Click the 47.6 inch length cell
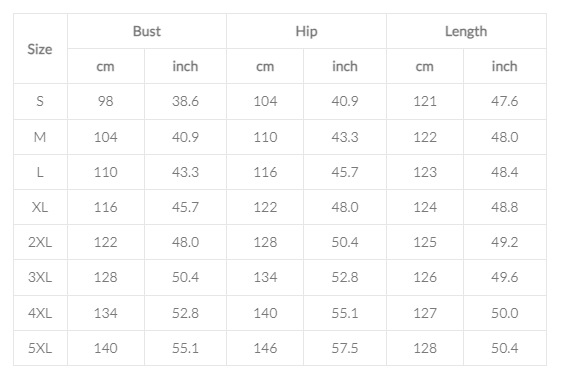Image resolution: width=567 pixels, height=375 pixels. pos(504,101)
